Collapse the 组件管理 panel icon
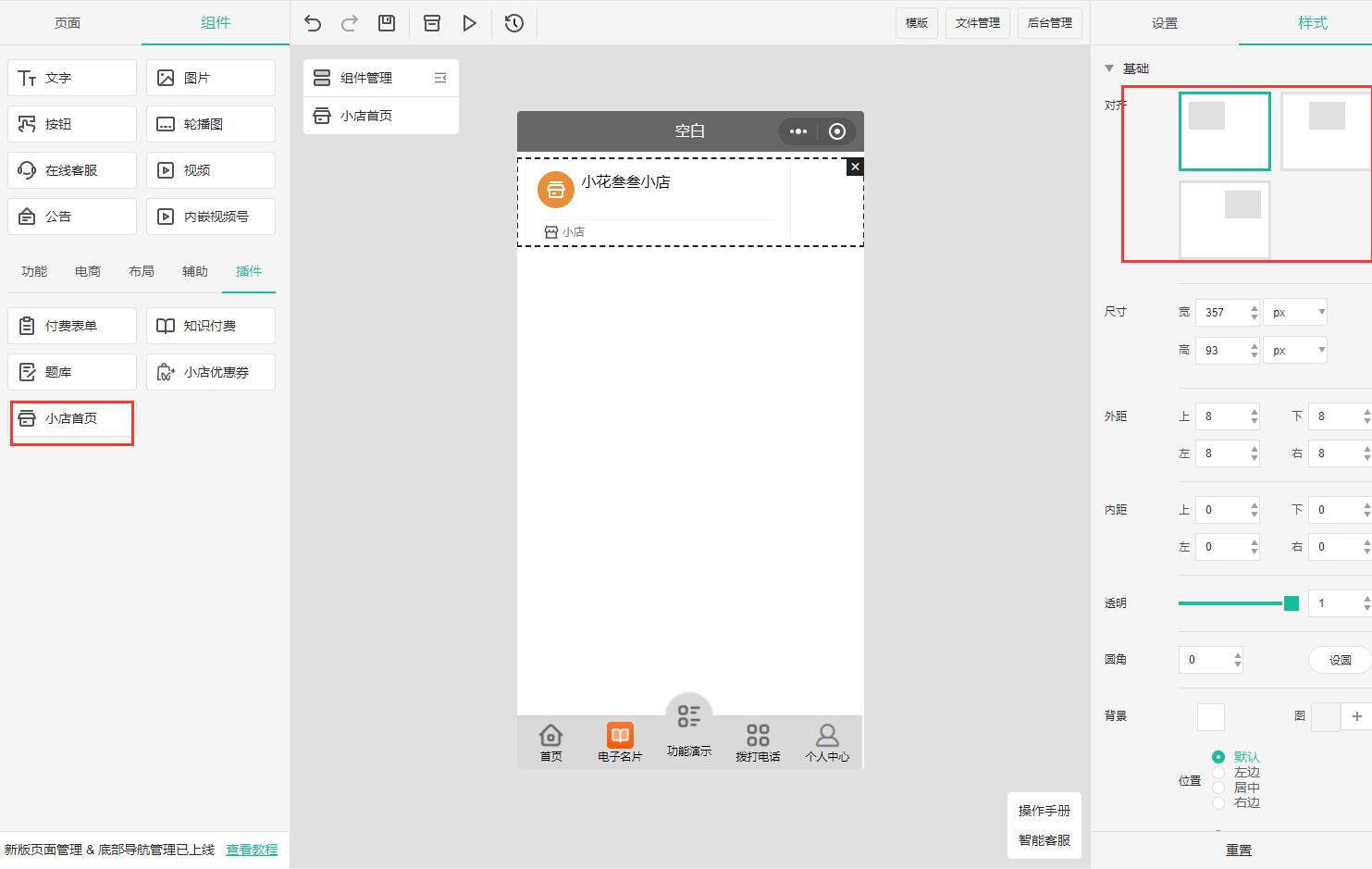Image resolution: width=1372 pixels, height=869 pixels. tap(440, 78)
